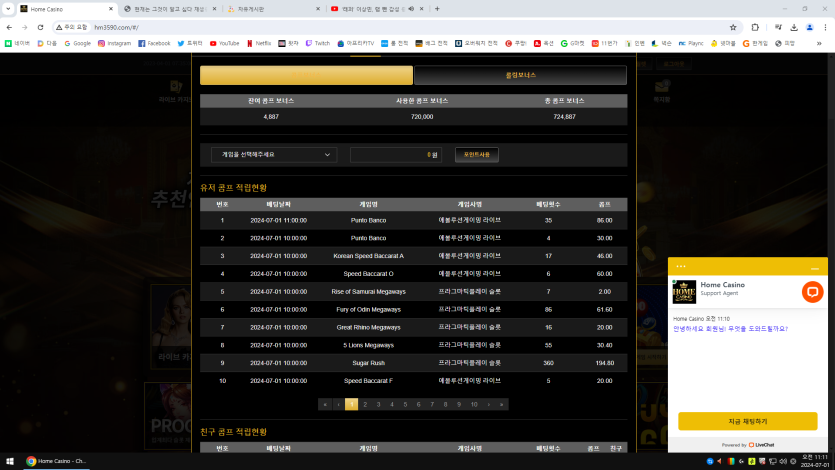Jump to the first page with «
This screenshot has height=470, width=835.
pyautogui.click(x=325, y=405)
